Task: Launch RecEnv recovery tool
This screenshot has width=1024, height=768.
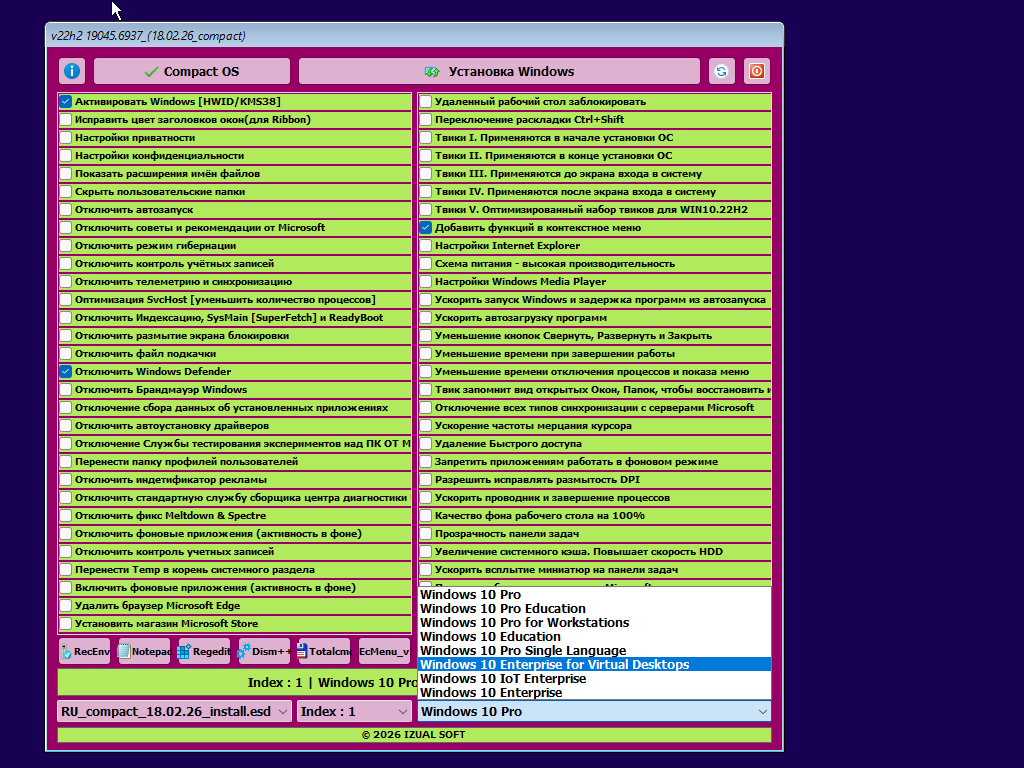Action: [85, 651]
